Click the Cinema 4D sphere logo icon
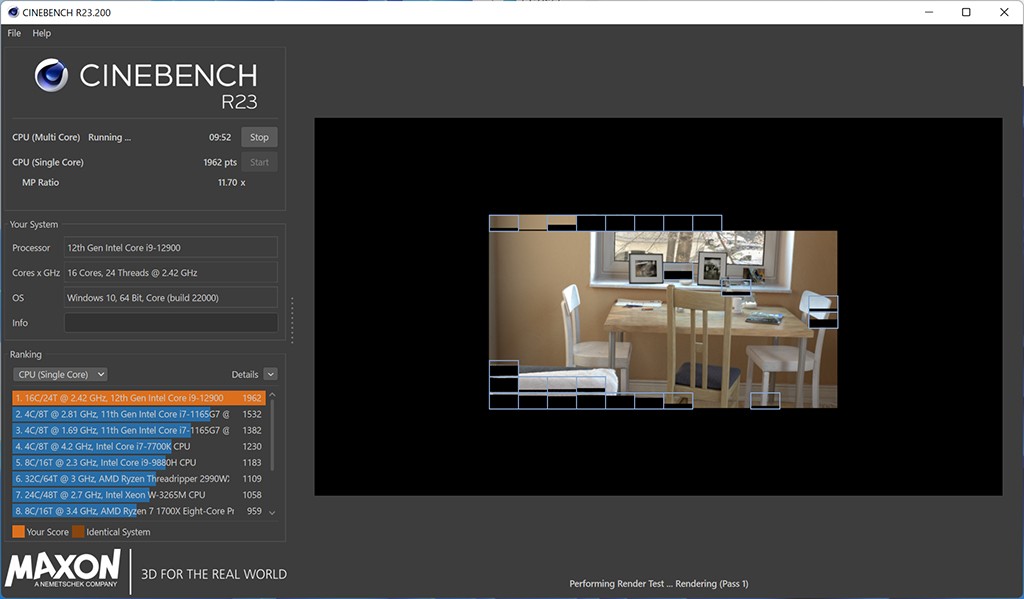This screenshot has width=1024, height=599. point(51,77)
